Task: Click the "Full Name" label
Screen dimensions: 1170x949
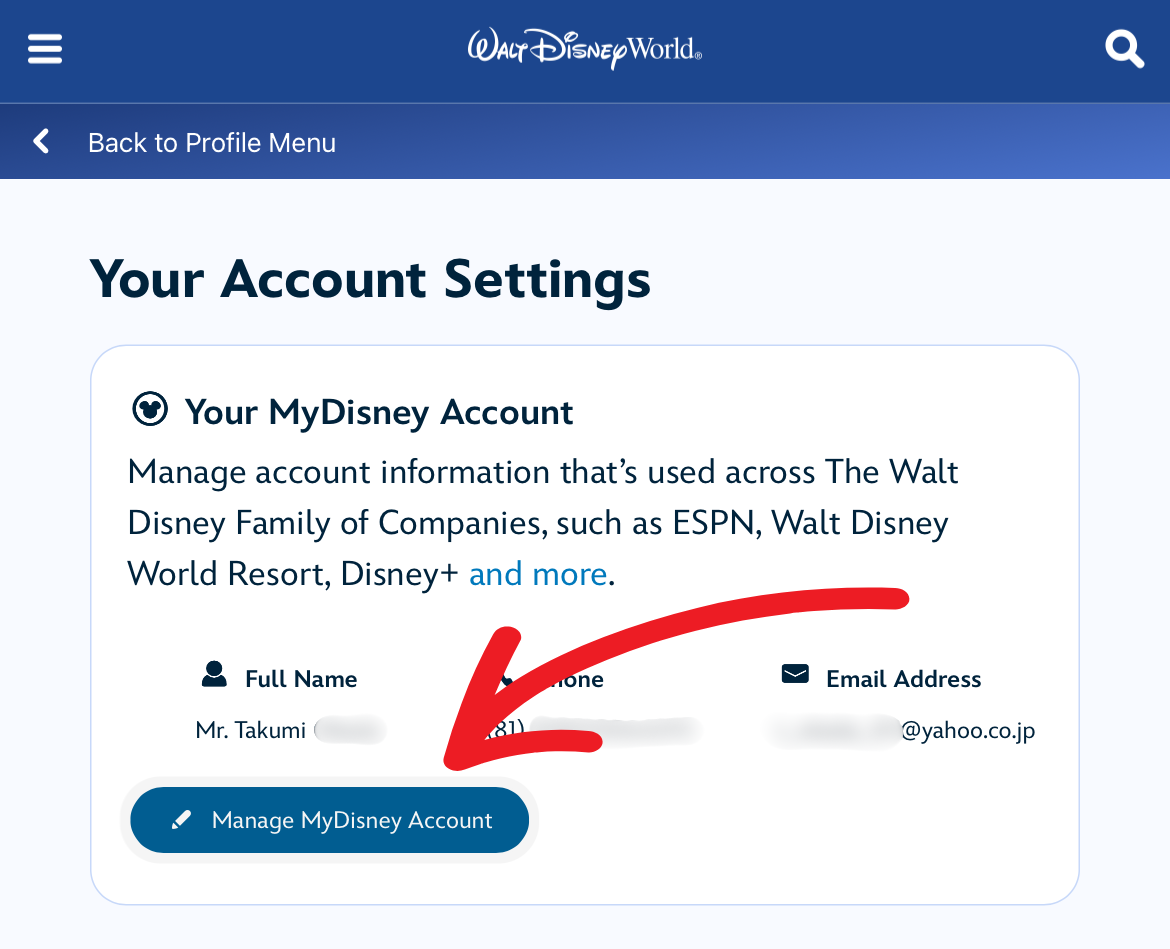Action: [x=301, y=679]
